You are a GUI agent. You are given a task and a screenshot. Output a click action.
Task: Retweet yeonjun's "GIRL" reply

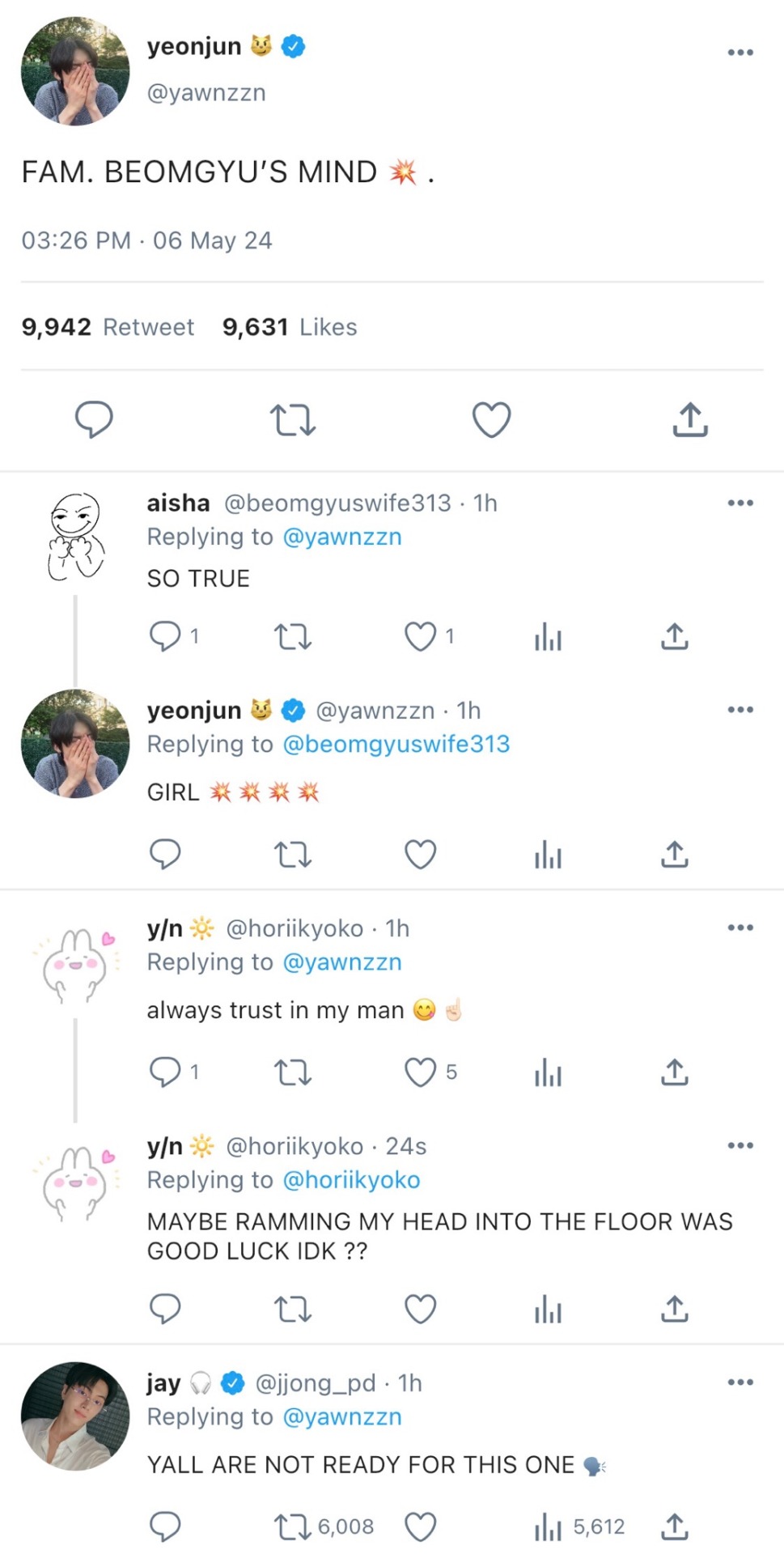tap(292, 855)
